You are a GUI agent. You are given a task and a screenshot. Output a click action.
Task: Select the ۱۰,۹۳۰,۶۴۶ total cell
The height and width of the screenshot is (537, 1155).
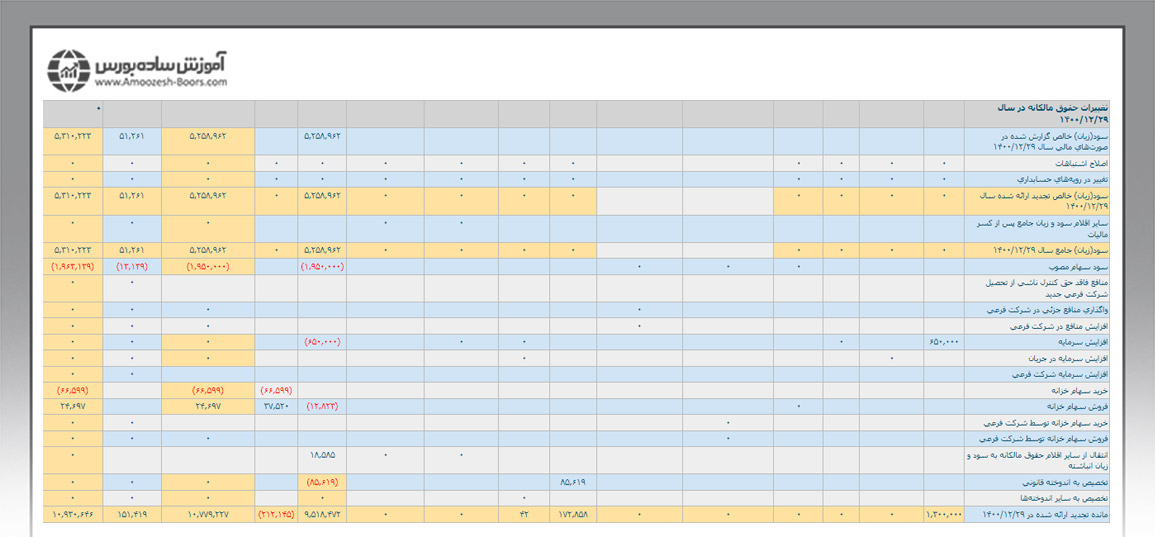[x=73, y=515]
